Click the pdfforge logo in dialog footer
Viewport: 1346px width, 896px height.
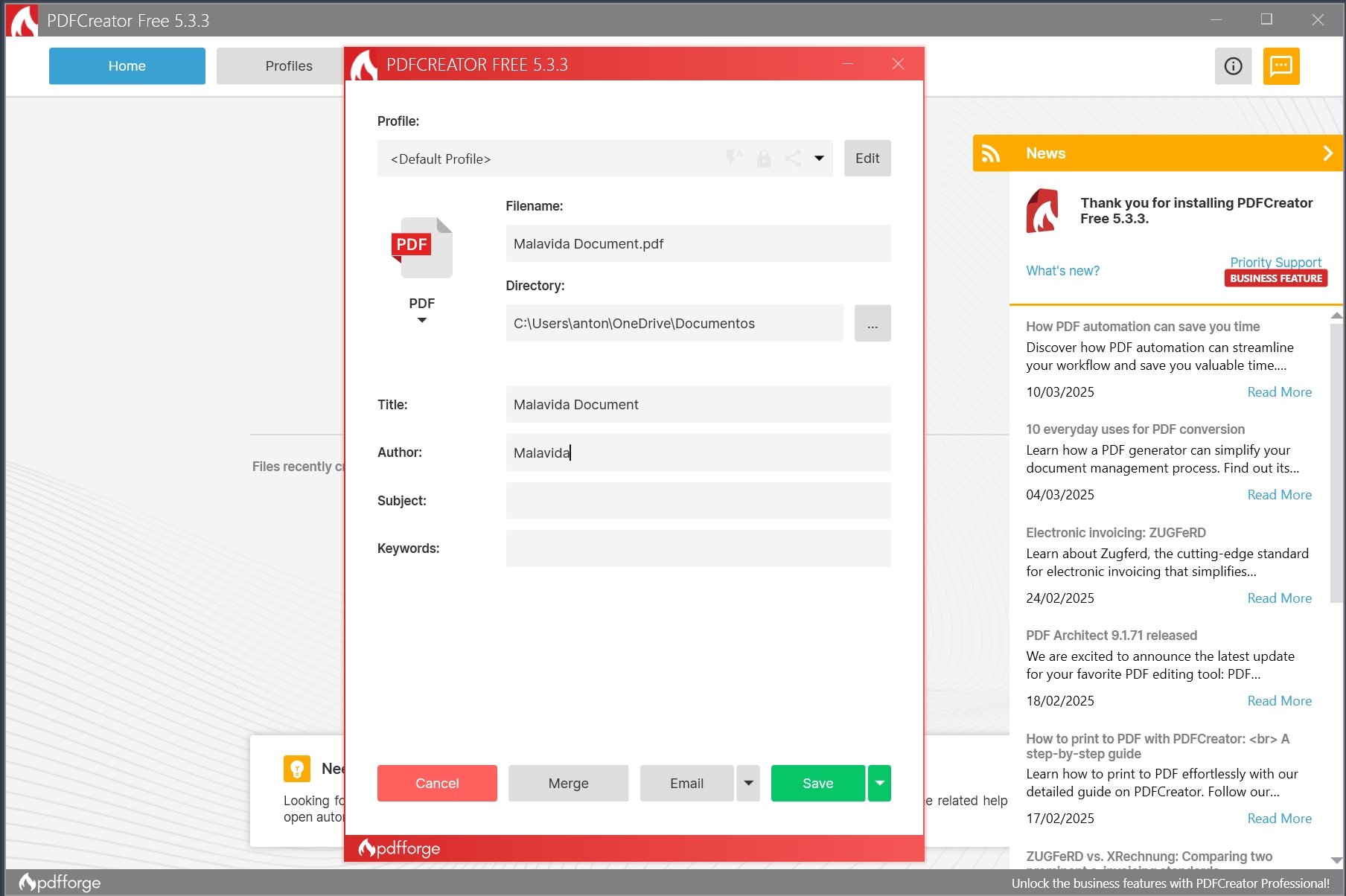tap(399, 848)
